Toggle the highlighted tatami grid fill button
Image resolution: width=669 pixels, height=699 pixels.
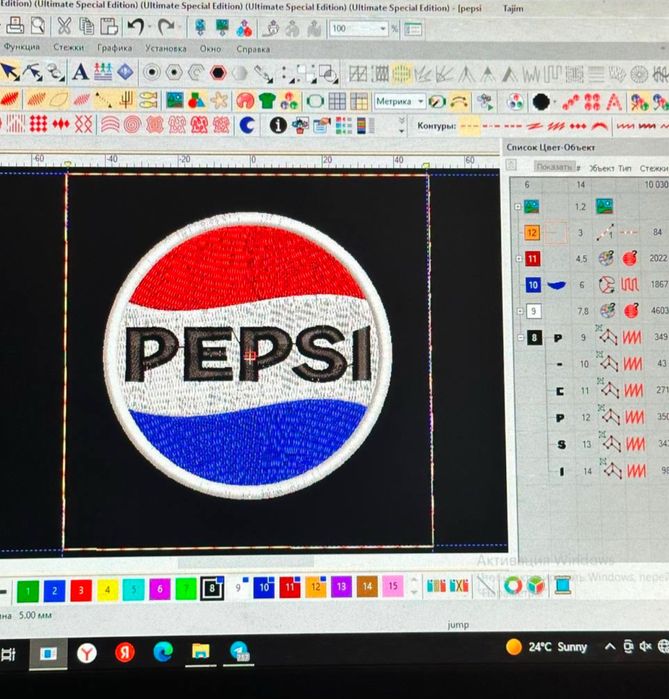pyautogui.click(x=401, y=74)
